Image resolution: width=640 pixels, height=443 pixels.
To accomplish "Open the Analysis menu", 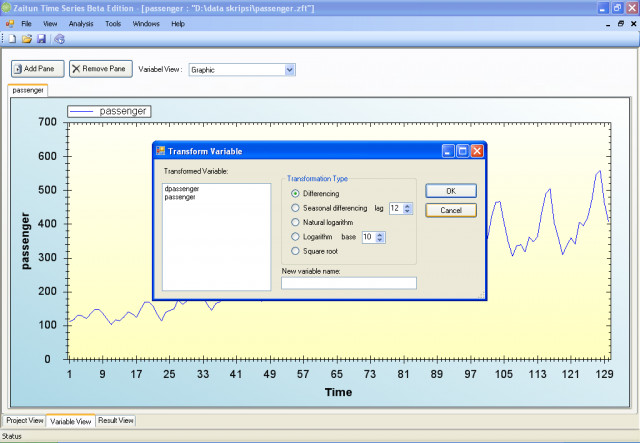I will [81, 24].
